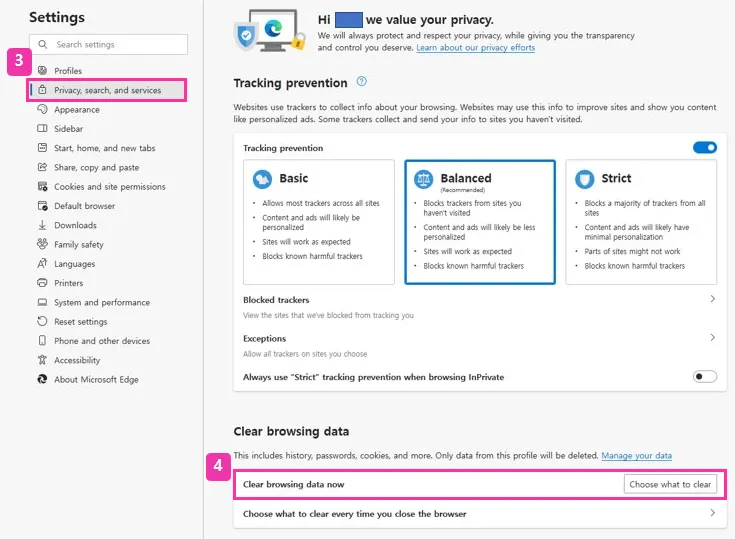
Task: Click the Languages sidebar icon
Action: click(42, 264)
